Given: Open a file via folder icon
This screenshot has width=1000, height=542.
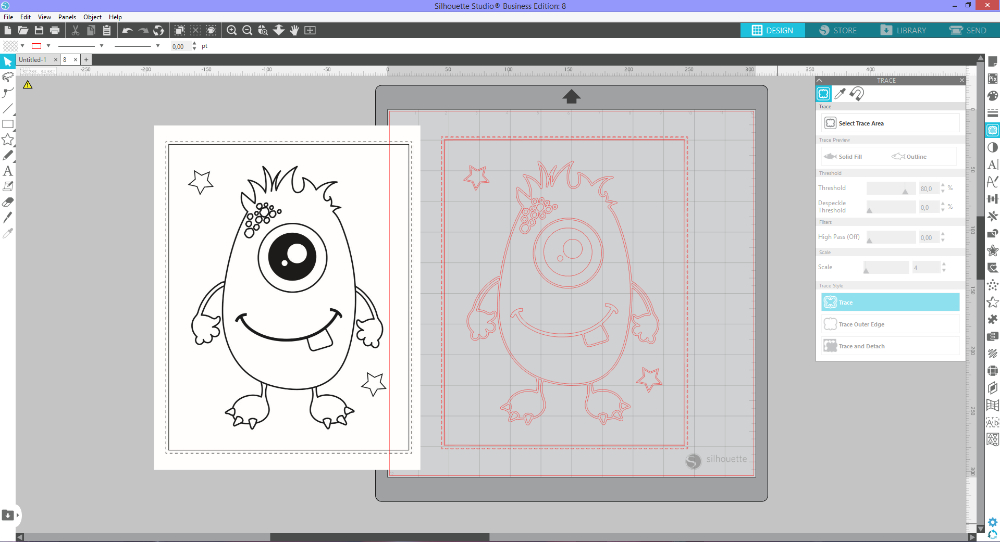Looking at the screenshot, I should [23, 30].
